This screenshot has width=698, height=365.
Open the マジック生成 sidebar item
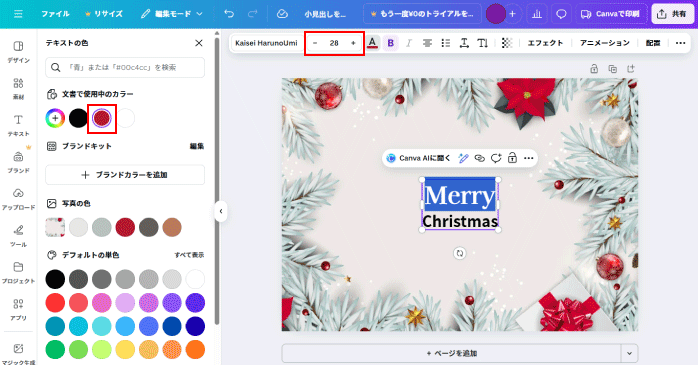click(18, 353)
